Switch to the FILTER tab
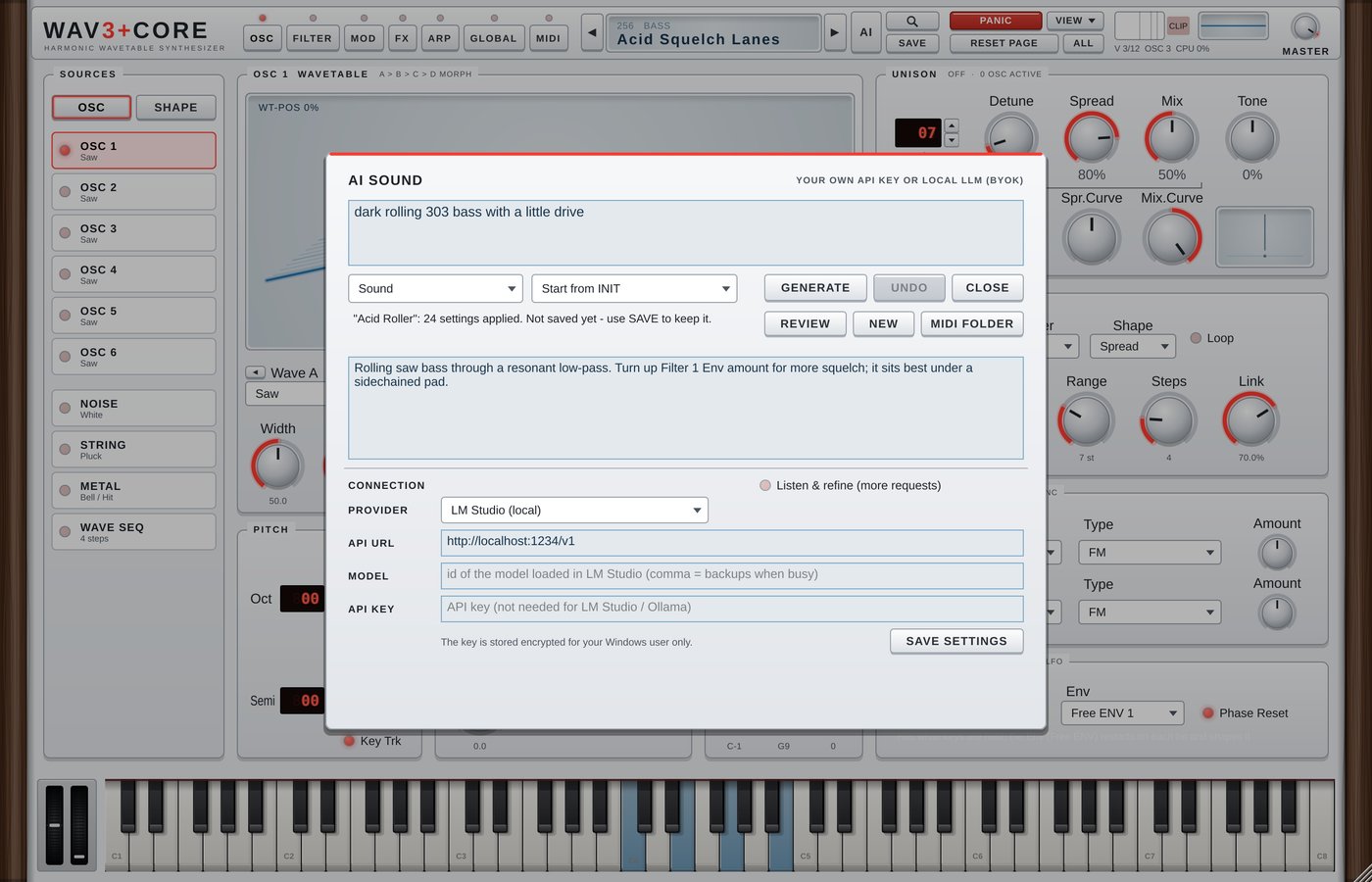The height and width of the screenshot is (882, 1372). click(312, 38)
